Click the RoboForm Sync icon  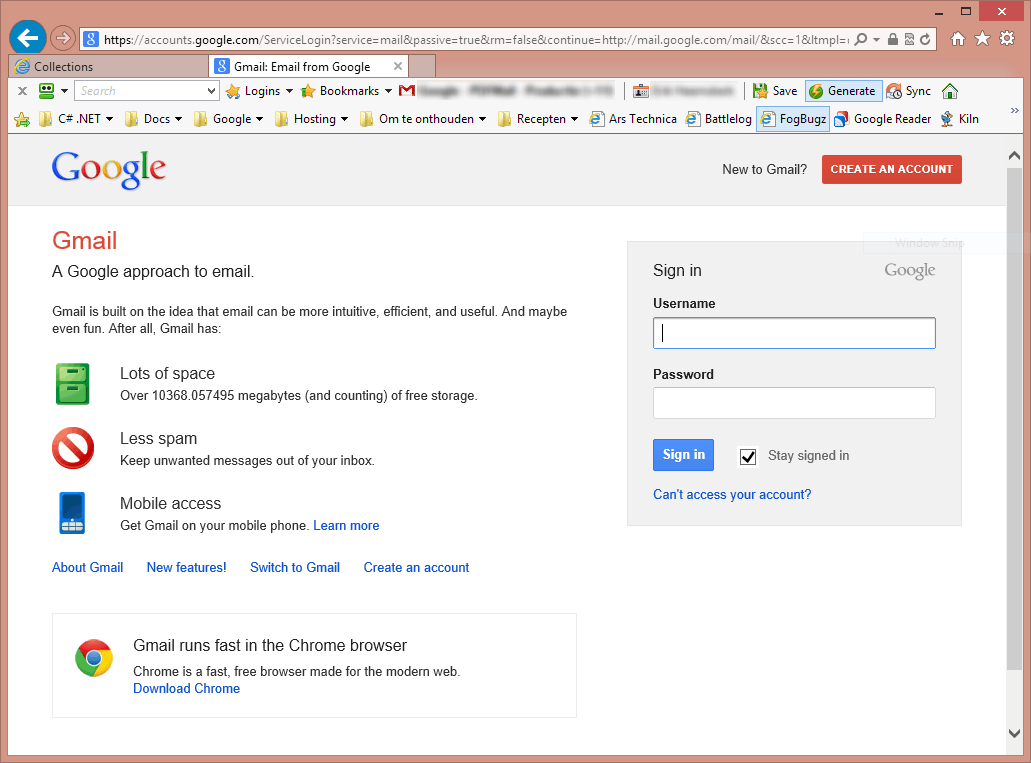pyautogui.click(x=908, y=91)
